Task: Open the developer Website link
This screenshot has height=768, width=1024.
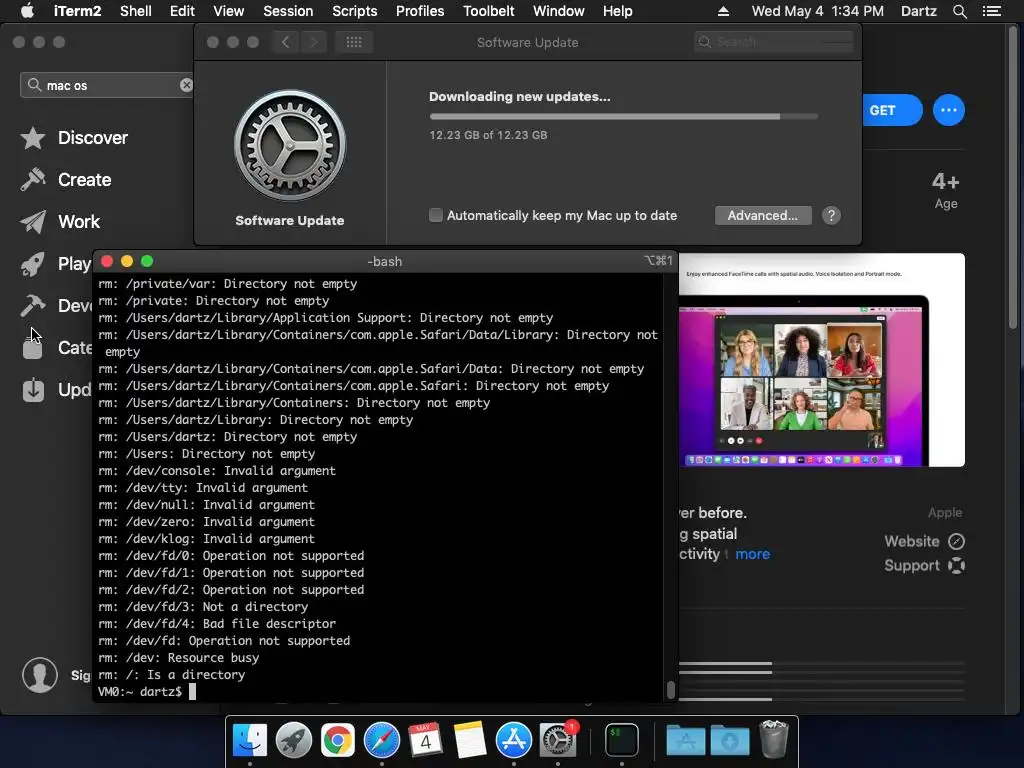Action: [x=924, y=541]
